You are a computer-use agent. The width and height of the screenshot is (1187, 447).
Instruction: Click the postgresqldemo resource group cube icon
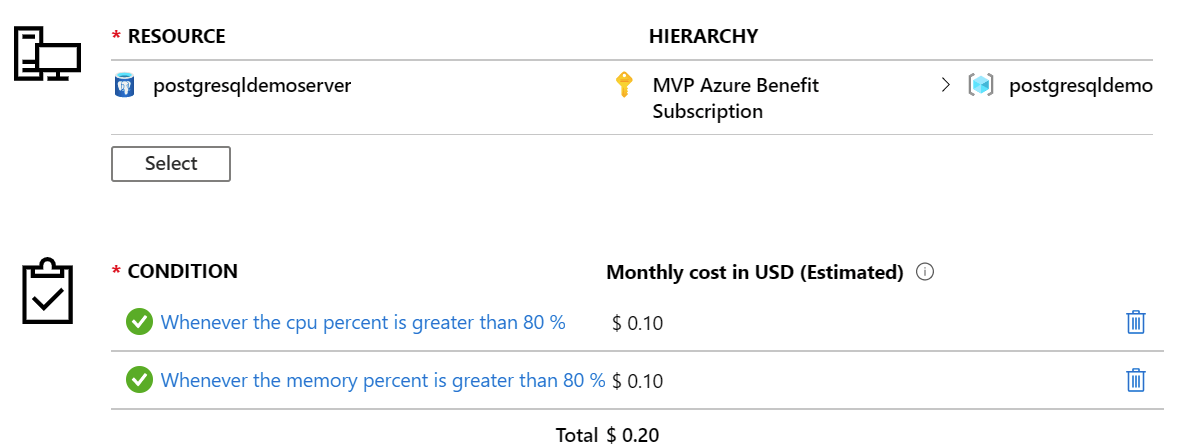(980, 86)
